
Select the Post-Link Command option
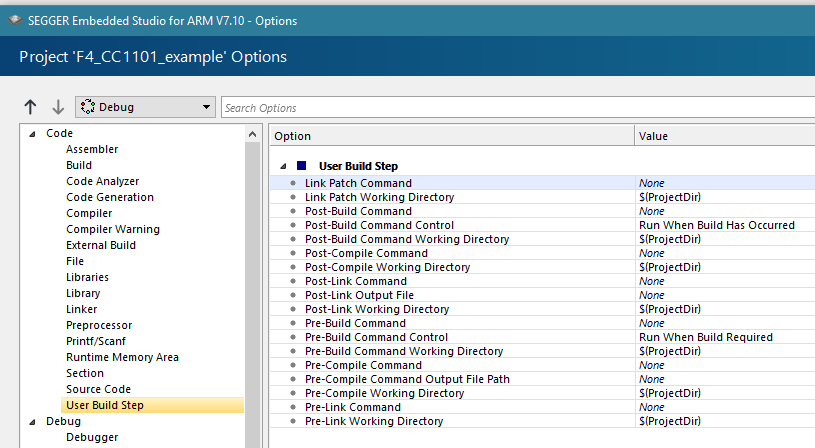[x=356, y=282]
